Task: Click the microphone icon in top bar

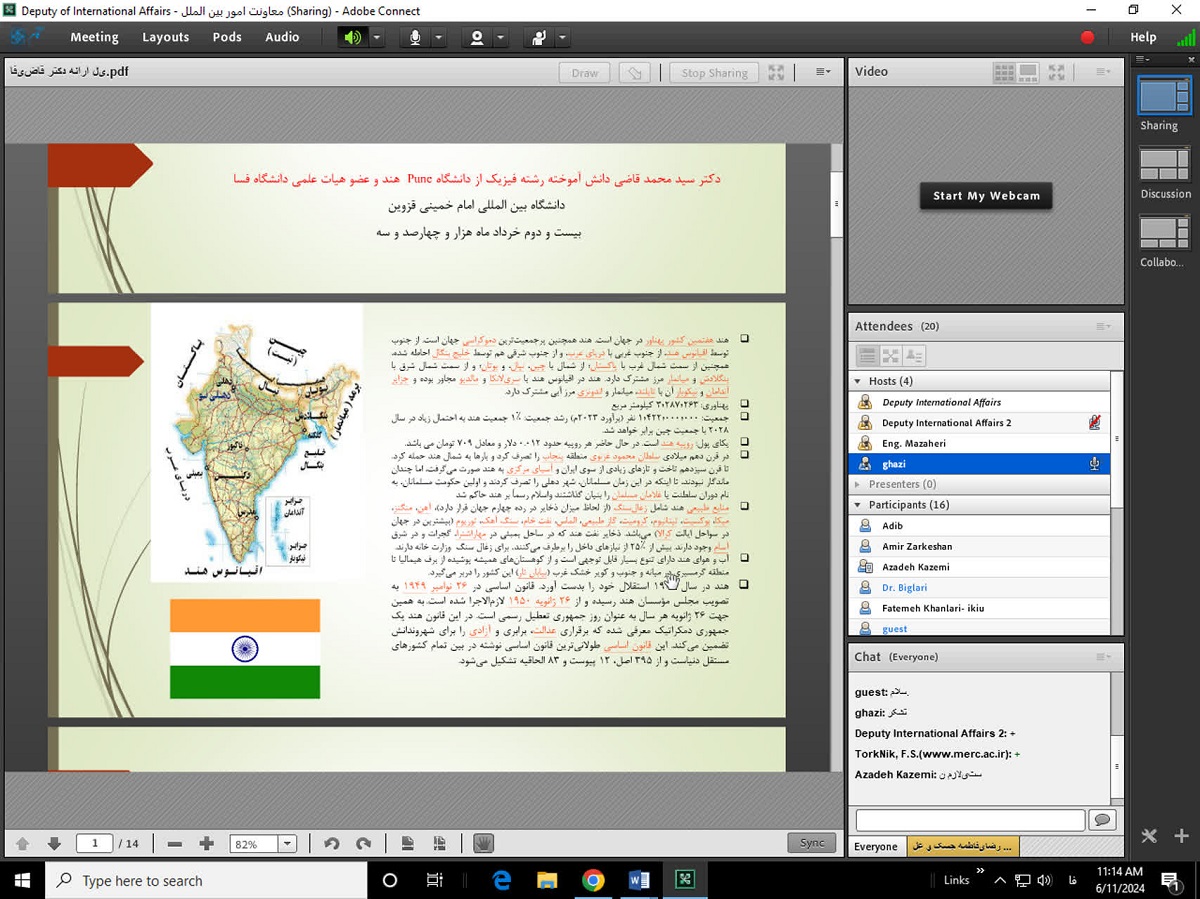Action: (x=414, y=37)
